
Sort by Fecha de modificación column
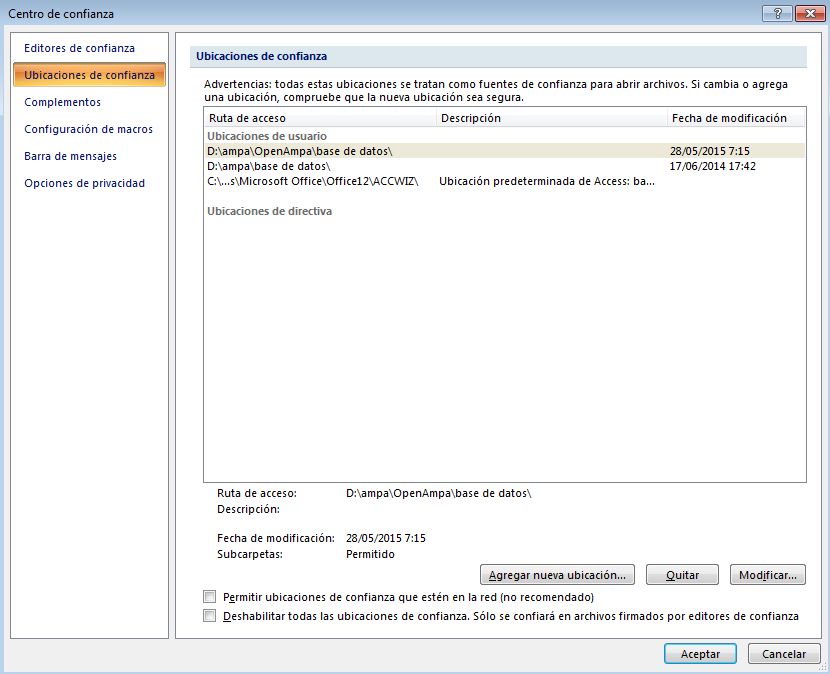(735, 118)
